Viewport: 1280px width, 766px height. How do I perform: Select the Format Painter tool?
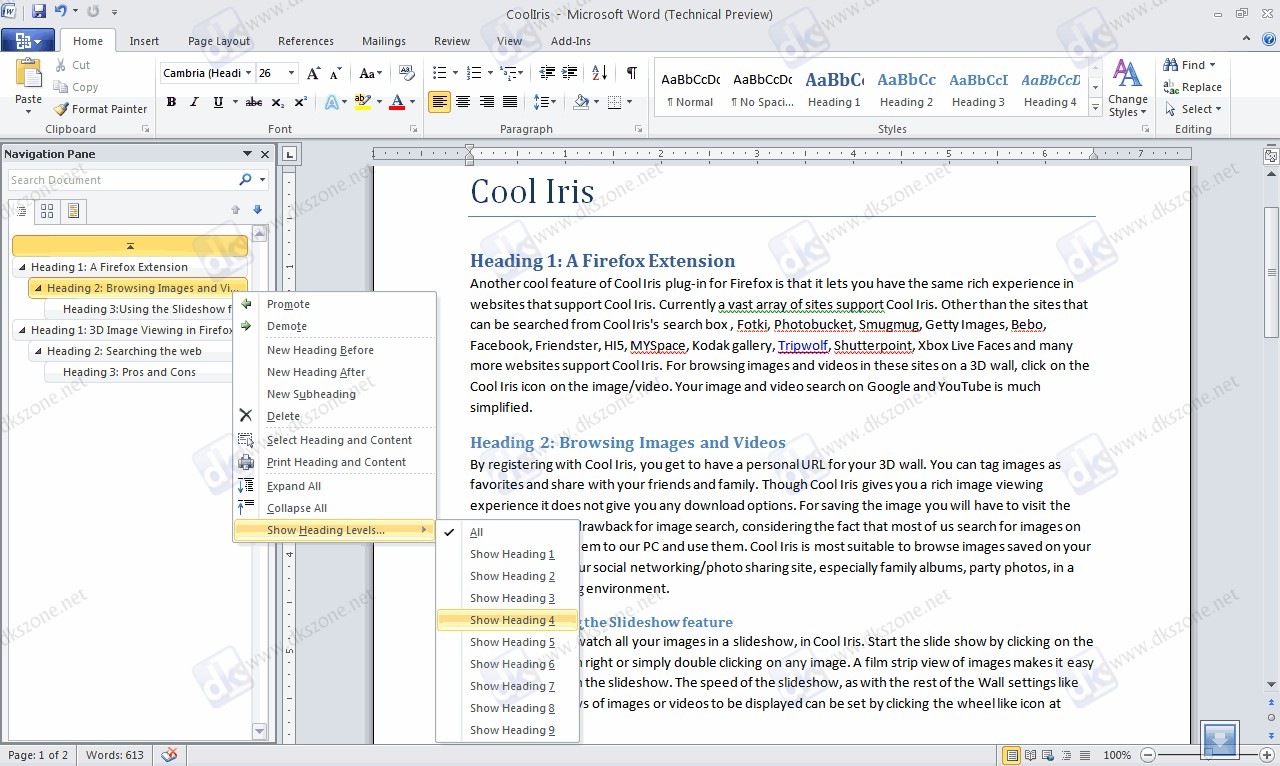point(100,109)
